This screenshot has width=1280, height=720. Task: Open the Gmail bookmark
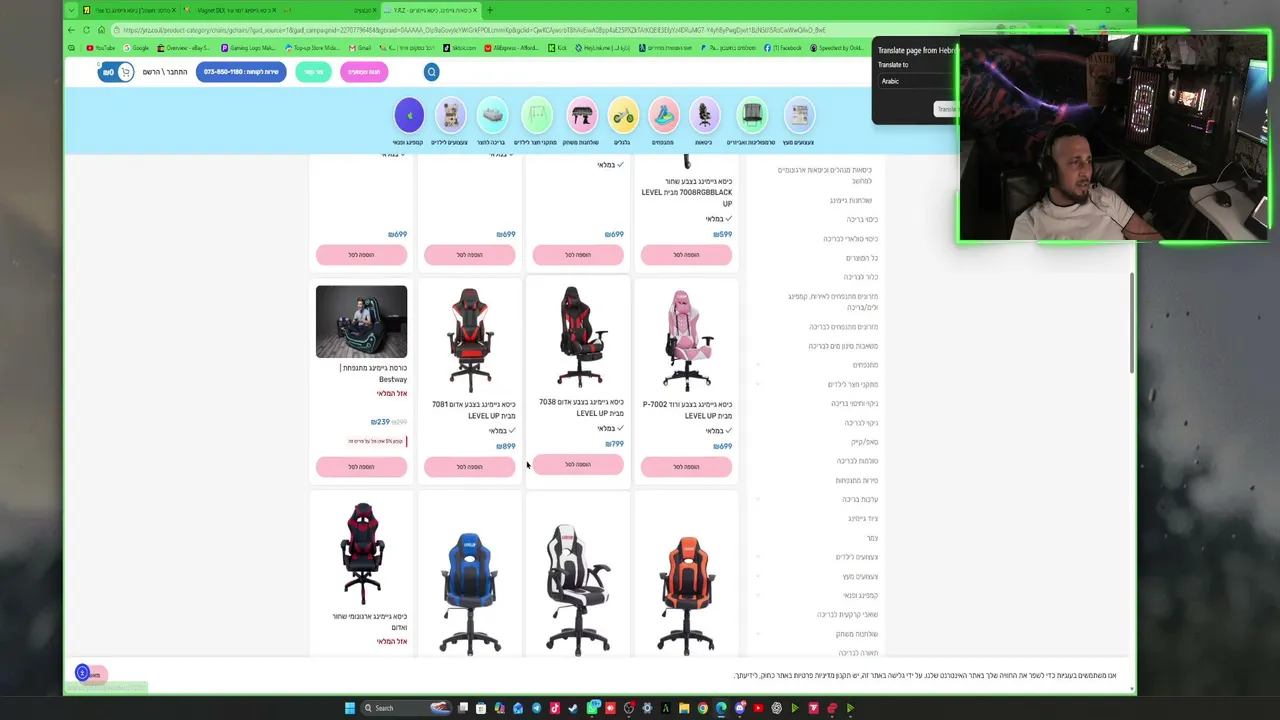point(360,48)
